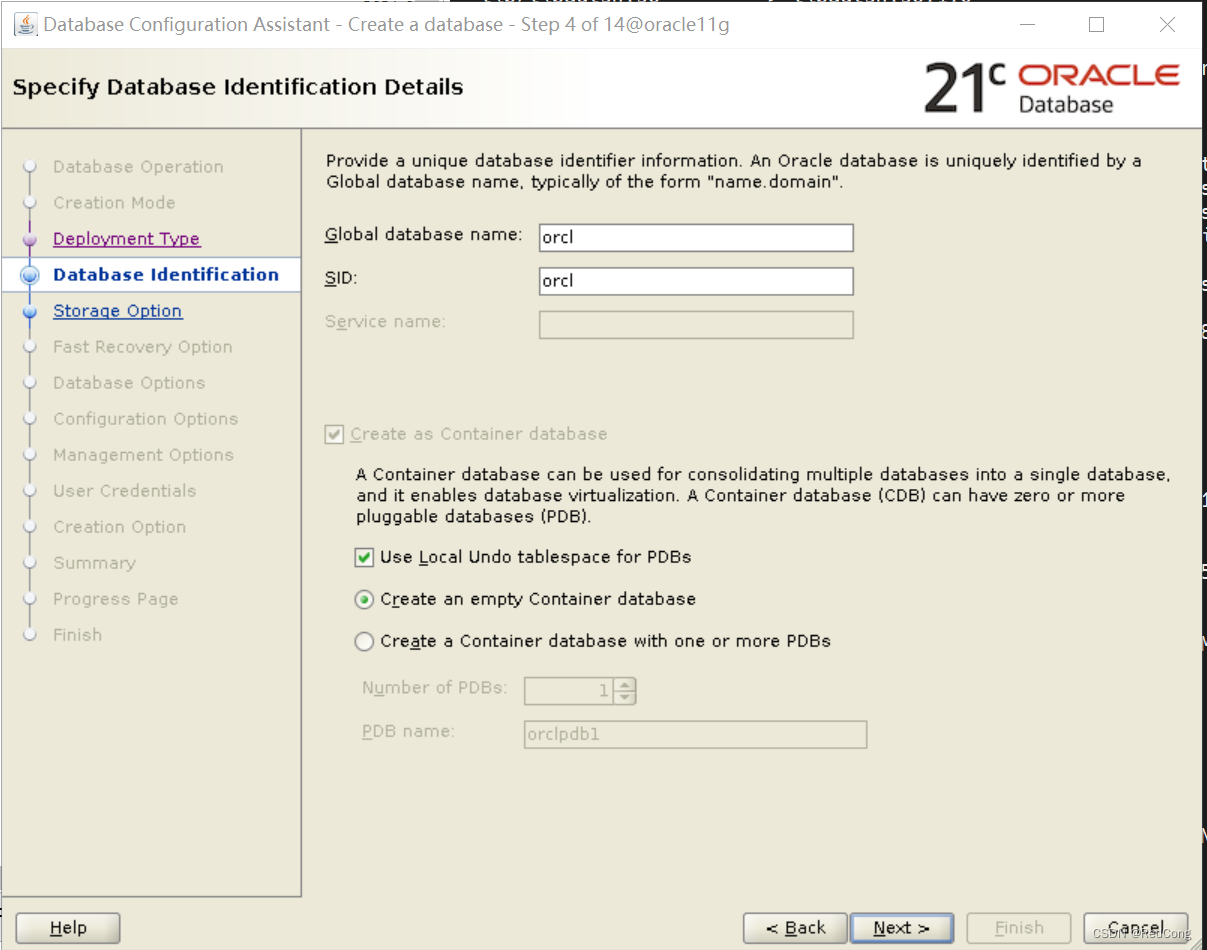Click the Progress Page step

116,599
